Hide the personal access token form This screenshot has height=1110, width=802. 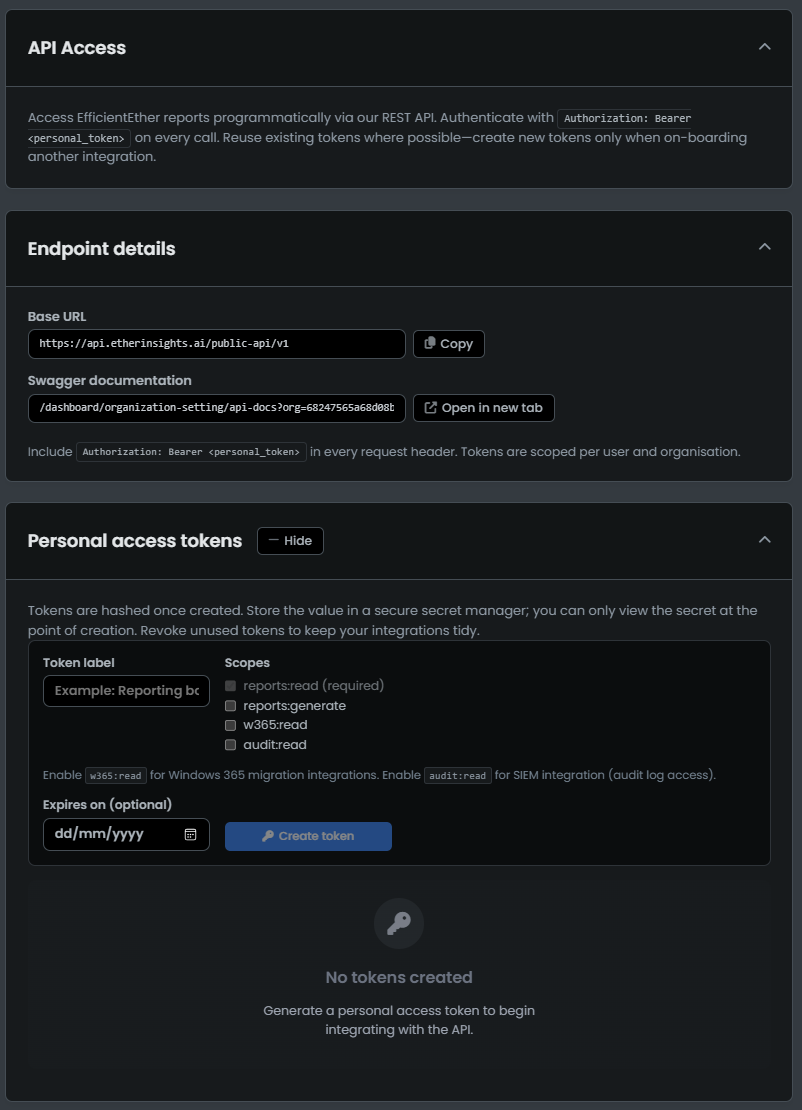pos(290,541)
